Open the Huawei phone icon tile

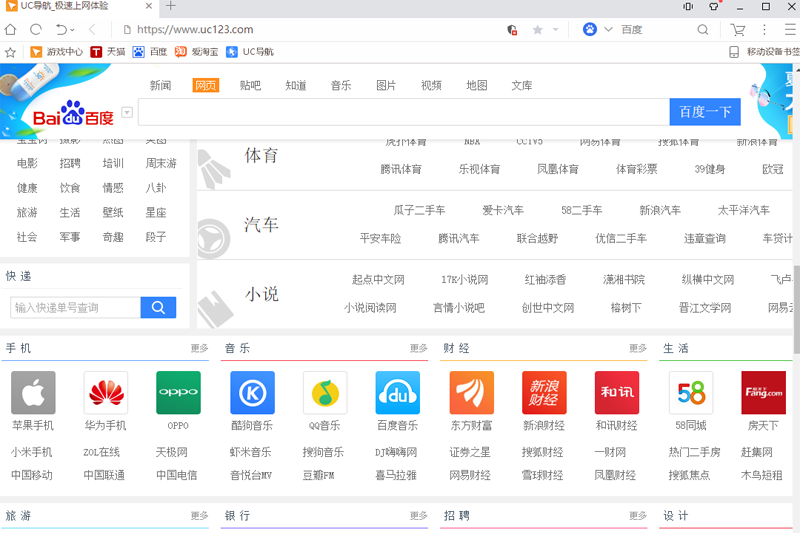(x=106, y=393)
